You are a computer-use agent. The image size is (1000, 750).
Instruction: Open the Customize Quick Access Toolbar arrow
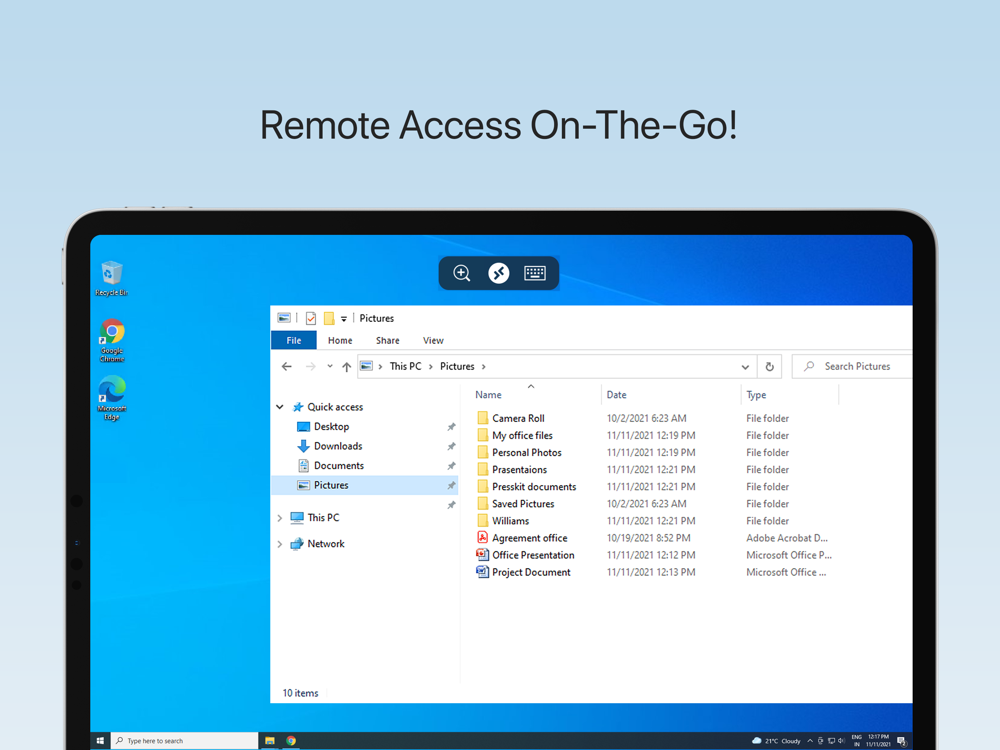[x=344, y=318]
